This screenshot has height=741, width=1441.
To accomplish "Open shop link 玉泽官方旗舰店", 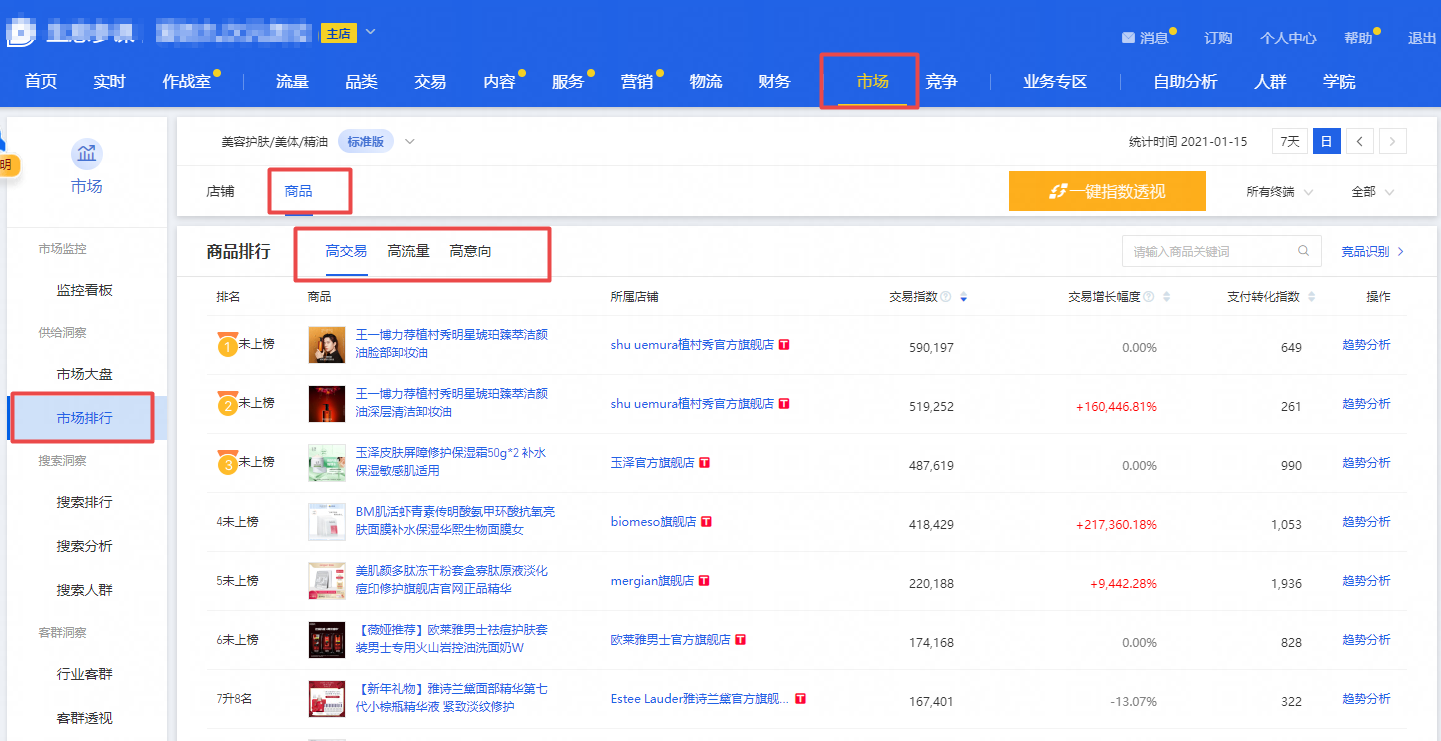I will pos(652,463).
